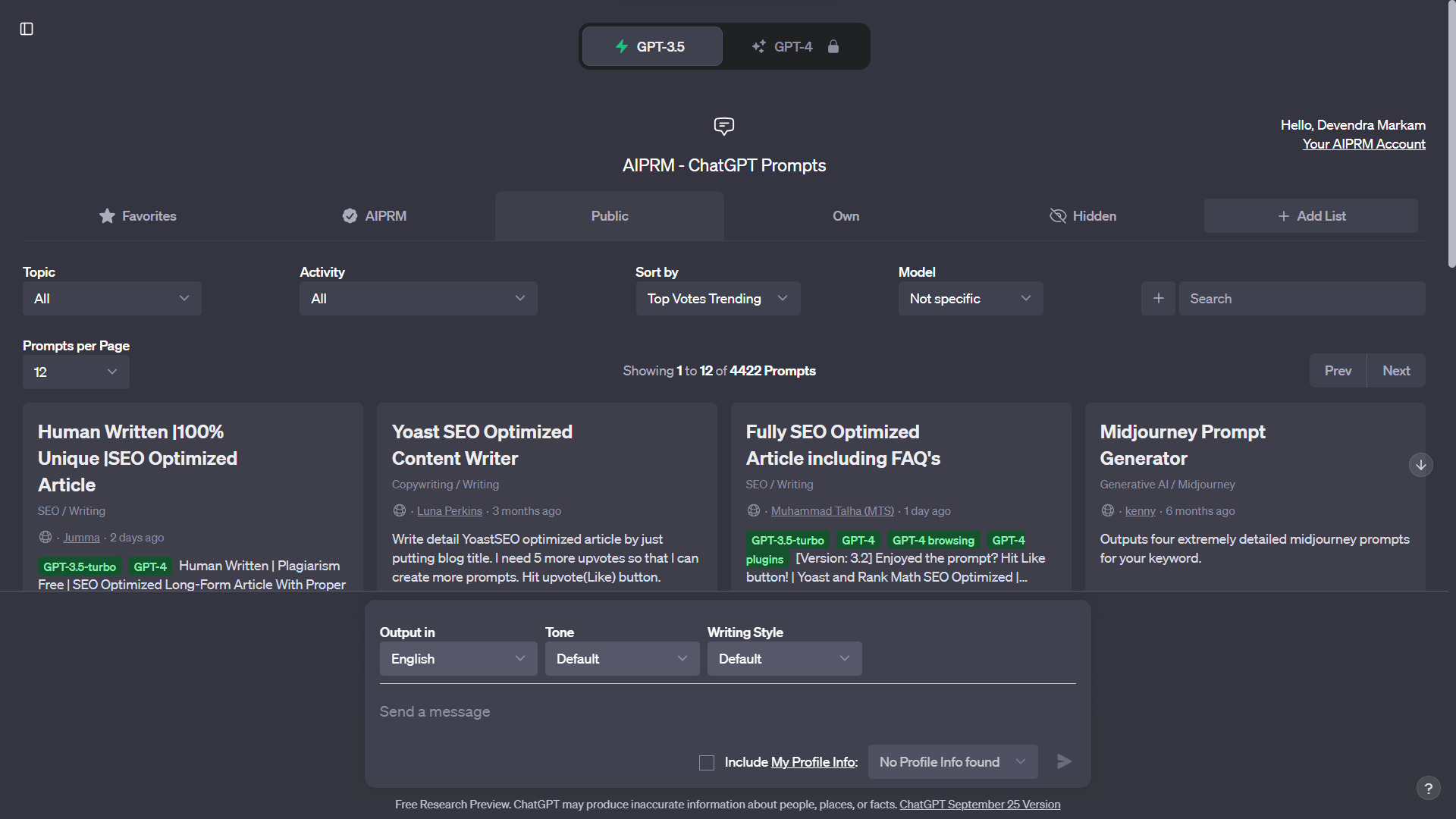This screenshot has width=1456, height=819.
Task: Open the Output in English dropdown
Action: [458, 659]
